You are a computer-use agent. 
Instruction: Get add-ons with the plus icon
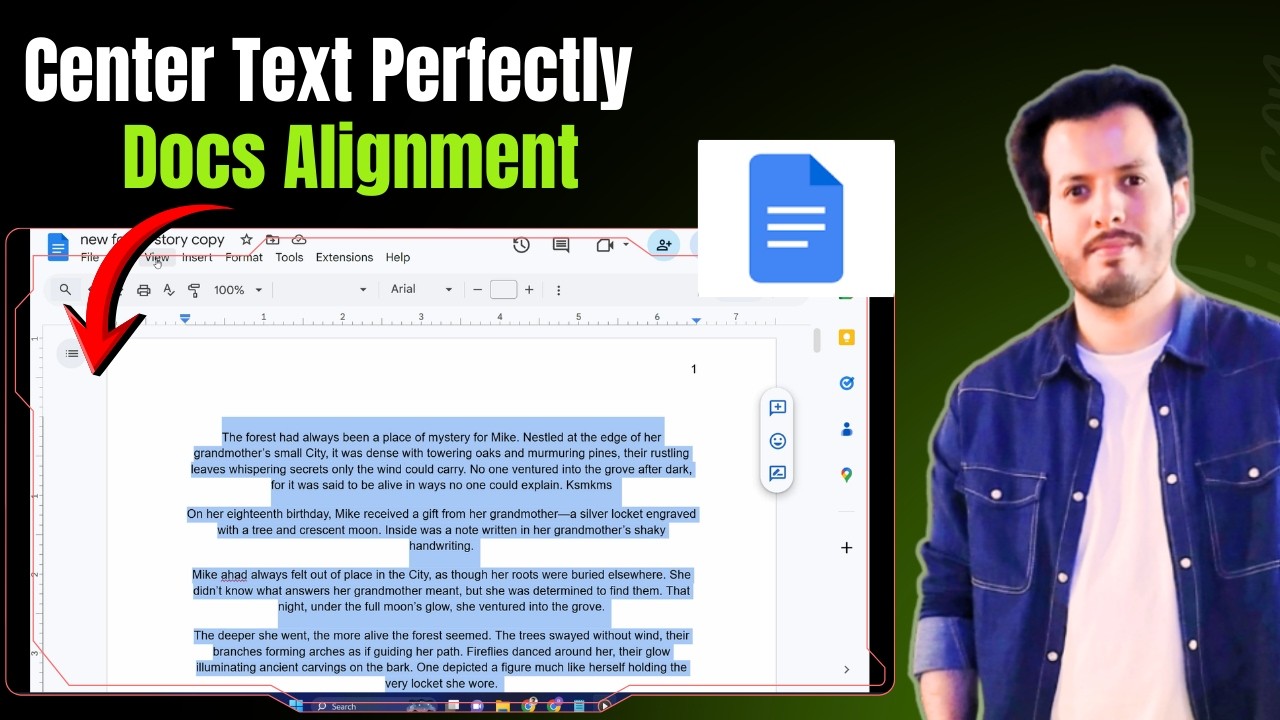pyautogui.click(x=846, y=547)
